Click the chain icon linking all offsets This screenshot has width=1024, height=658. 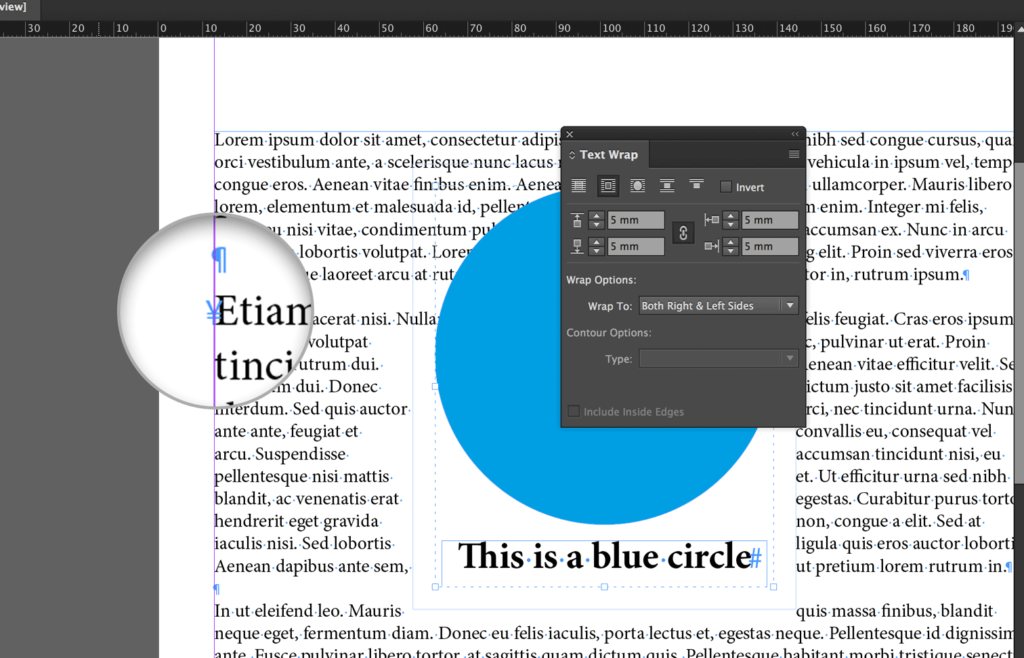[x=683, y=232]
